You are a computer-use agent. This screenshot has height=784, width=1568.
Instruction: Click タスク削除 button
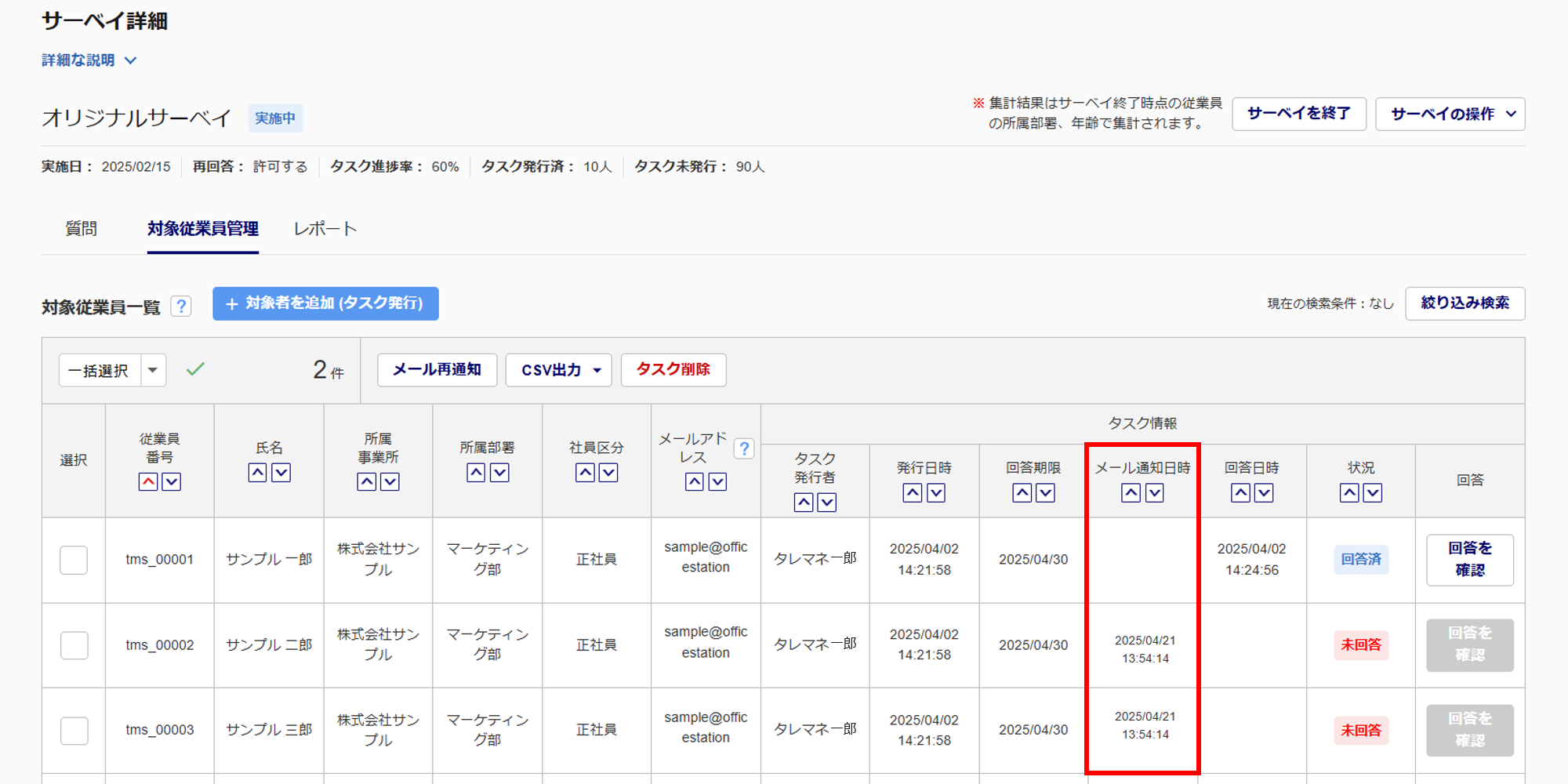(x=673, y=369)
